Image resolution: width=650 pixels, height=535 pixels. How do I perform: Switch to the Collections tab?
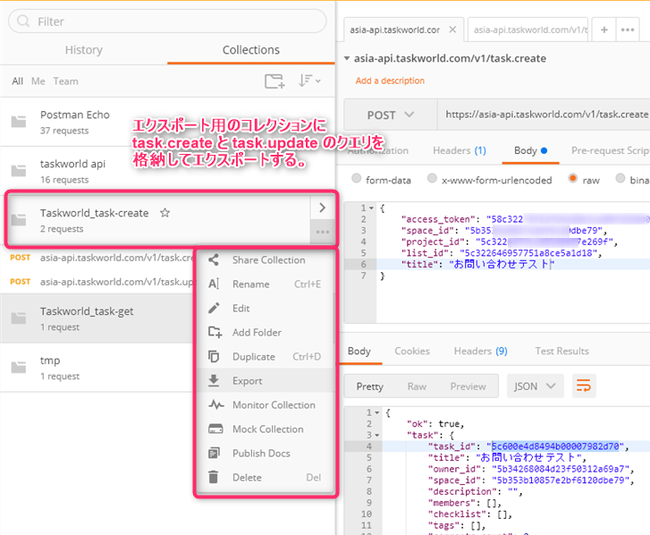click(251, 50)
